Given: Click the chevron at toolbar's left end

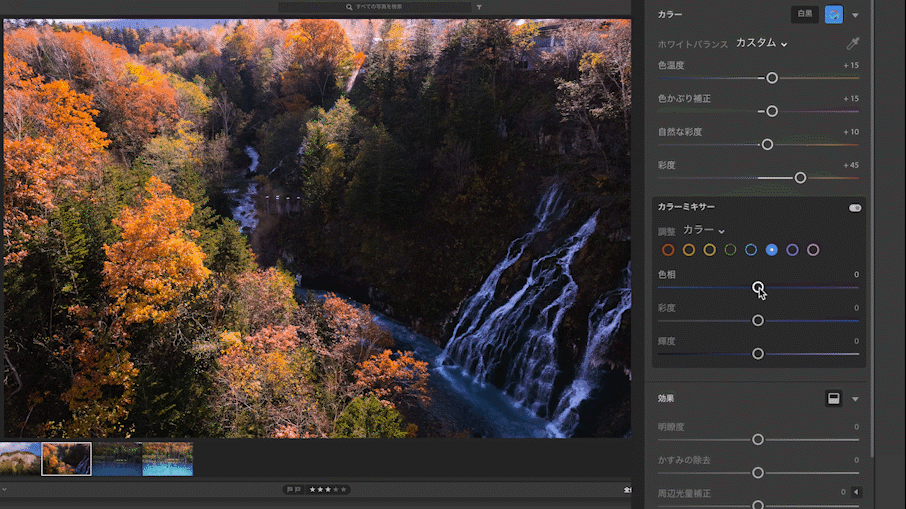Looking at the screenshot, I should pyautogui.click(x=4, y=489).
